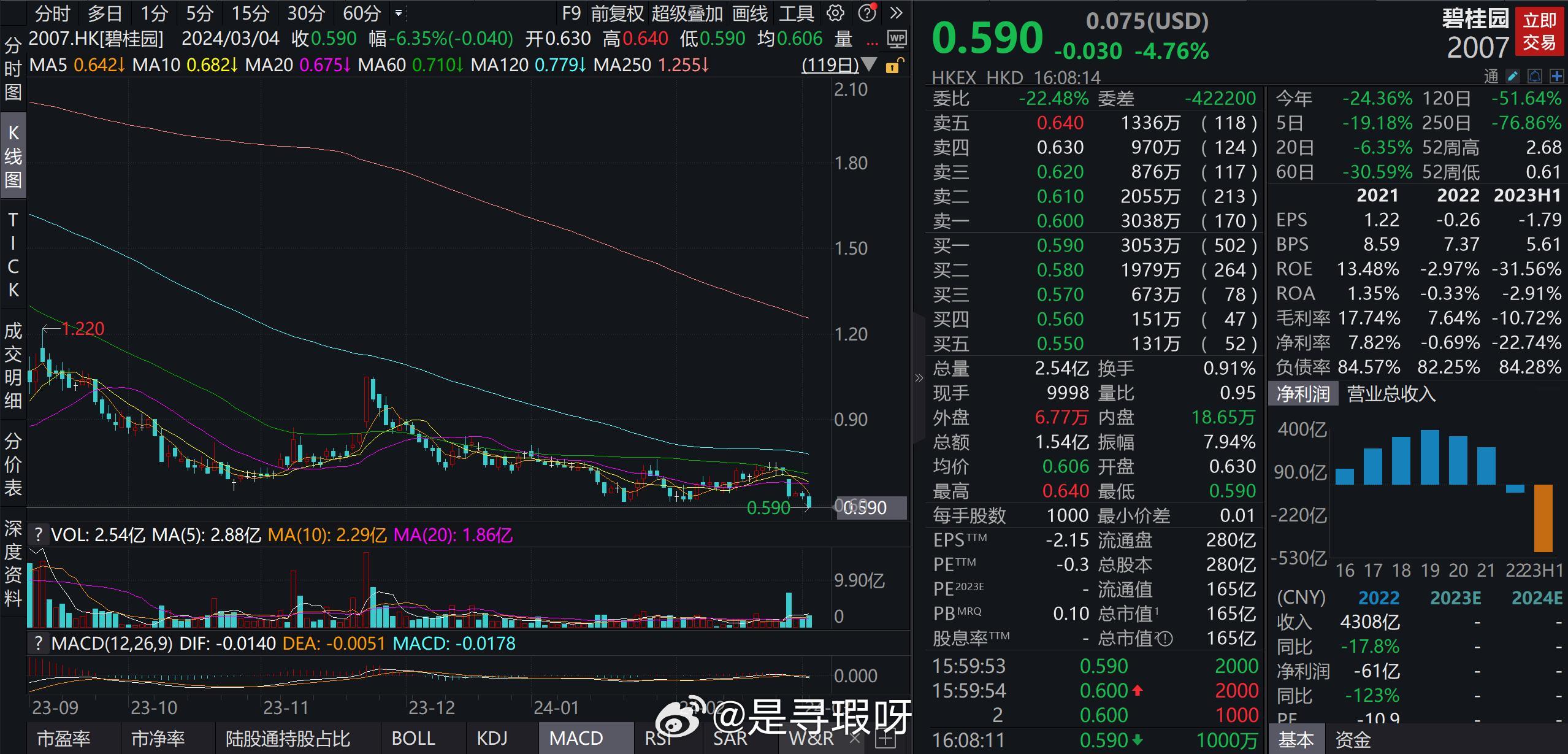The width and height of the screenshot is (1568, 754).
Task: Click the 通 Stock Connect tag
Action: click(1491, 77)
